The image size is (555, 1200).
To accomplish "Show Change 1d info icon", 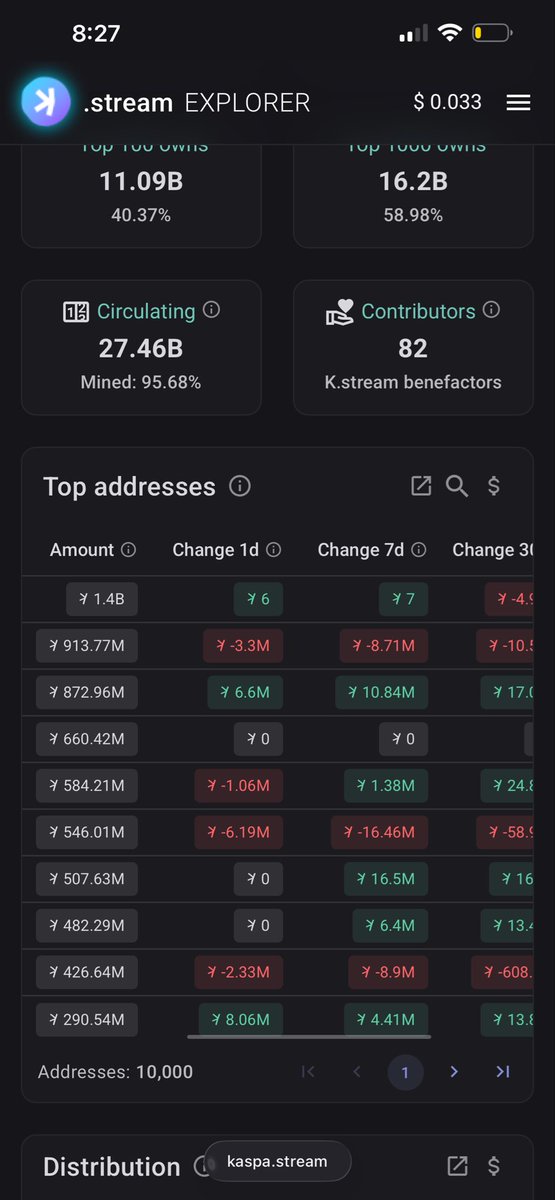I will (274, 549).
